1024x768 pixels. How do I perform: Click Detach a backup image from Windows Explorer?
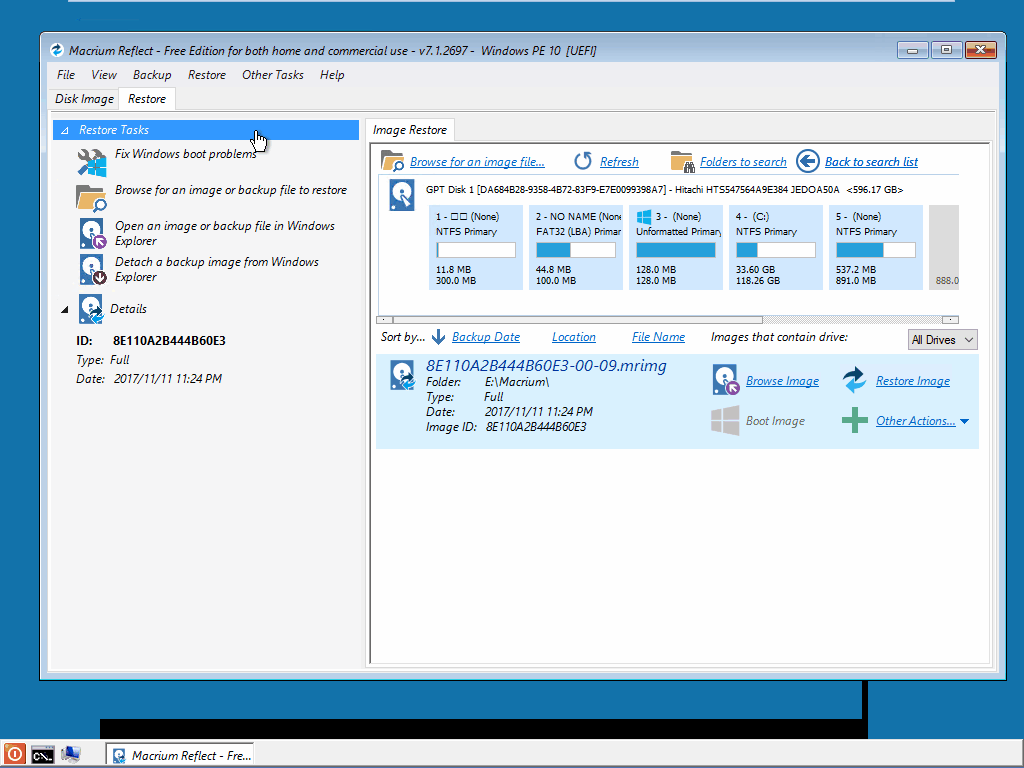point(217,269)
